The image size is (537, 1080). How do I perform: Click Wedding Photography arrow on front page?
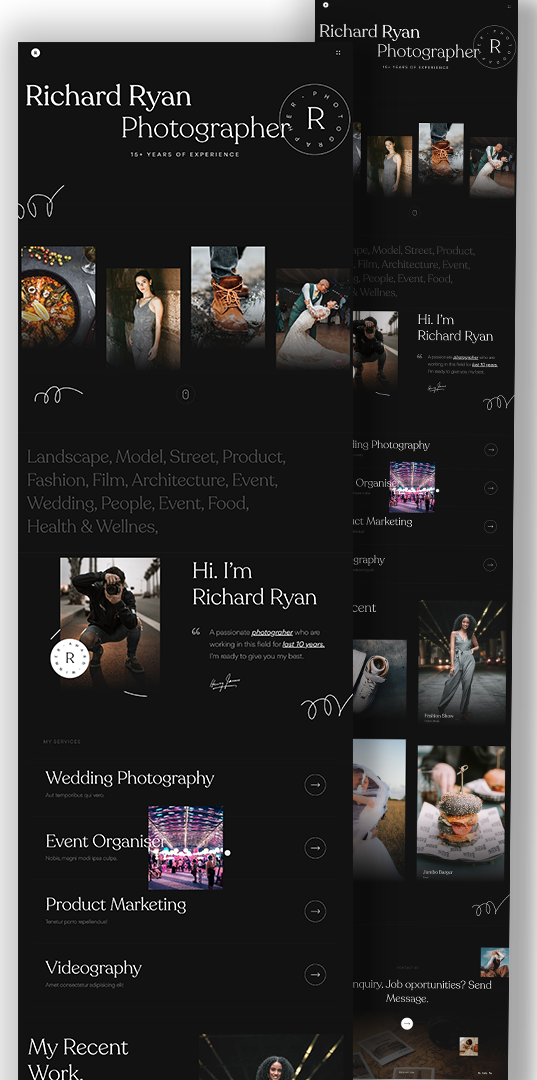(315, 785)
